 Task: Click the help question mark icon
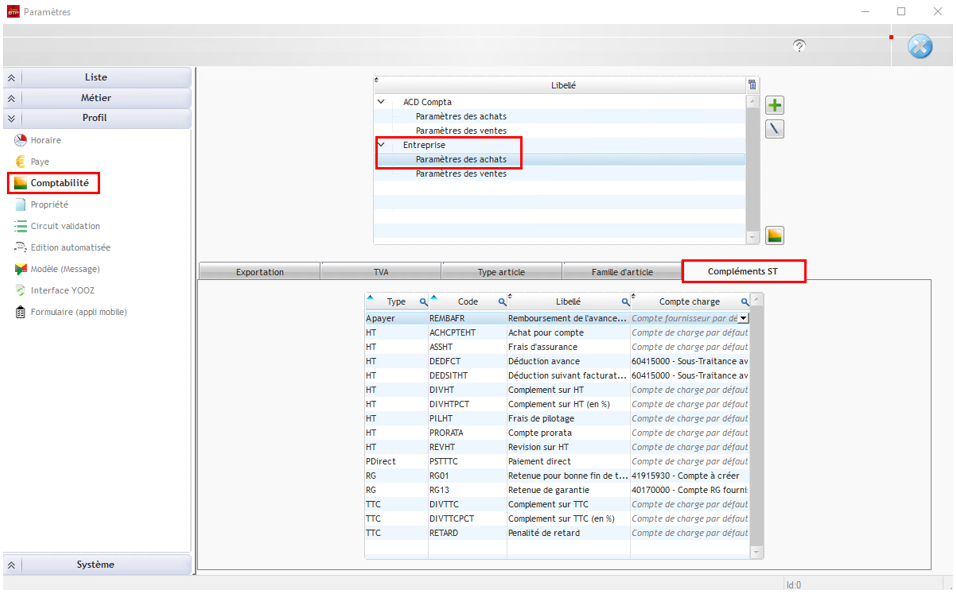pyautogui.click(x=799, y=46)
